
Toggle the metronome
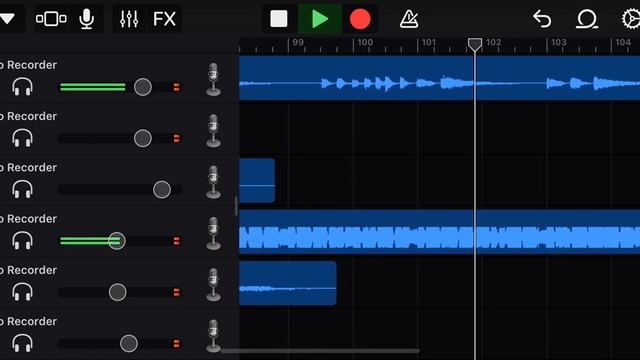(x=409, y=19)
